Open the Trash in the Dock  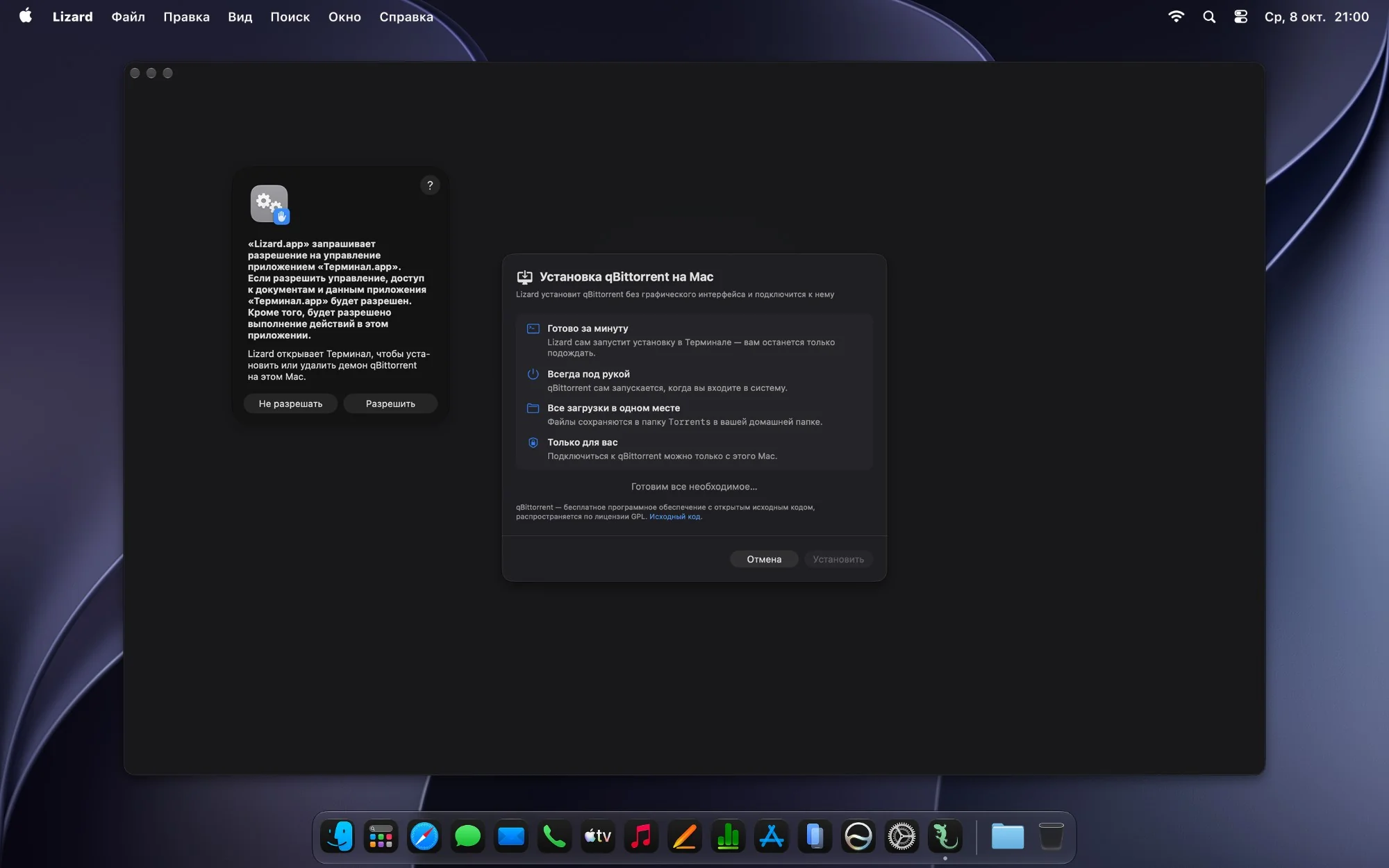[1051, 836]
